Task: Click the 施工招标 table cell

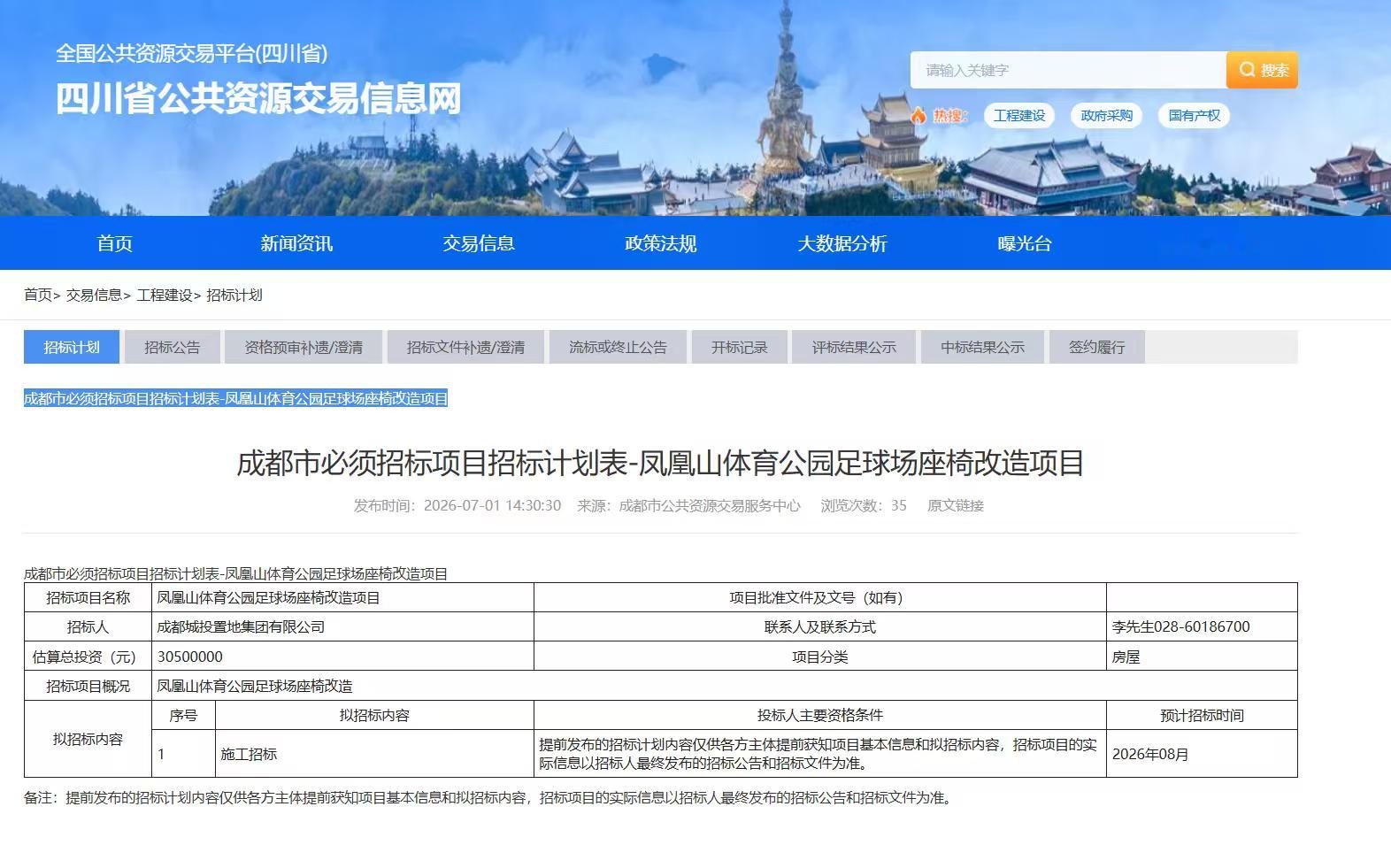Action: click(x=374, y=754)
